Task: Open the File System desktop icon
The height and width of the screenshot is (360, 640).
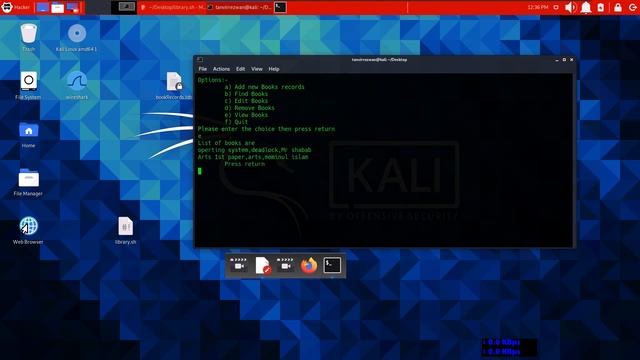Action: 28,86
